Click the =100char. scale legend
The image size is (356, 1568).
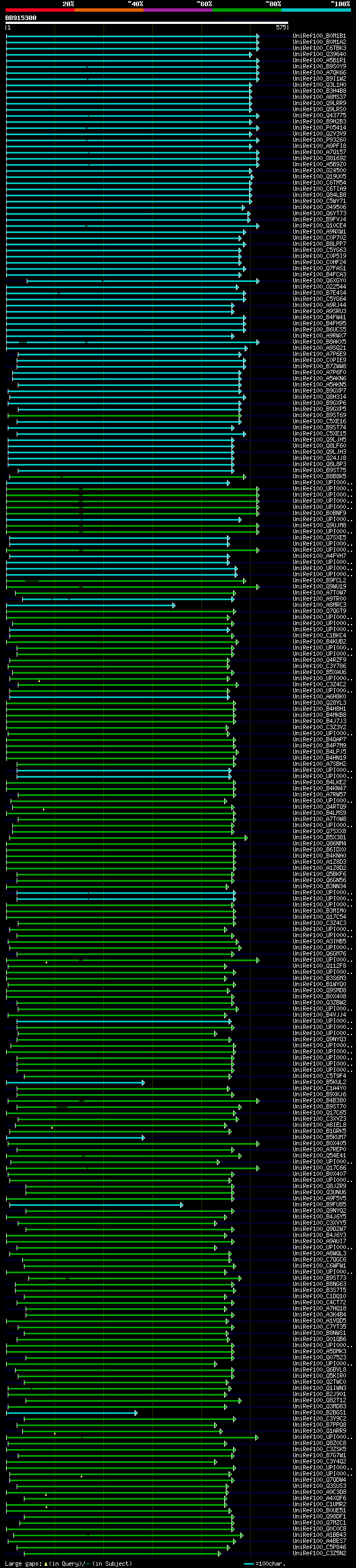(x=265, y=1564)
